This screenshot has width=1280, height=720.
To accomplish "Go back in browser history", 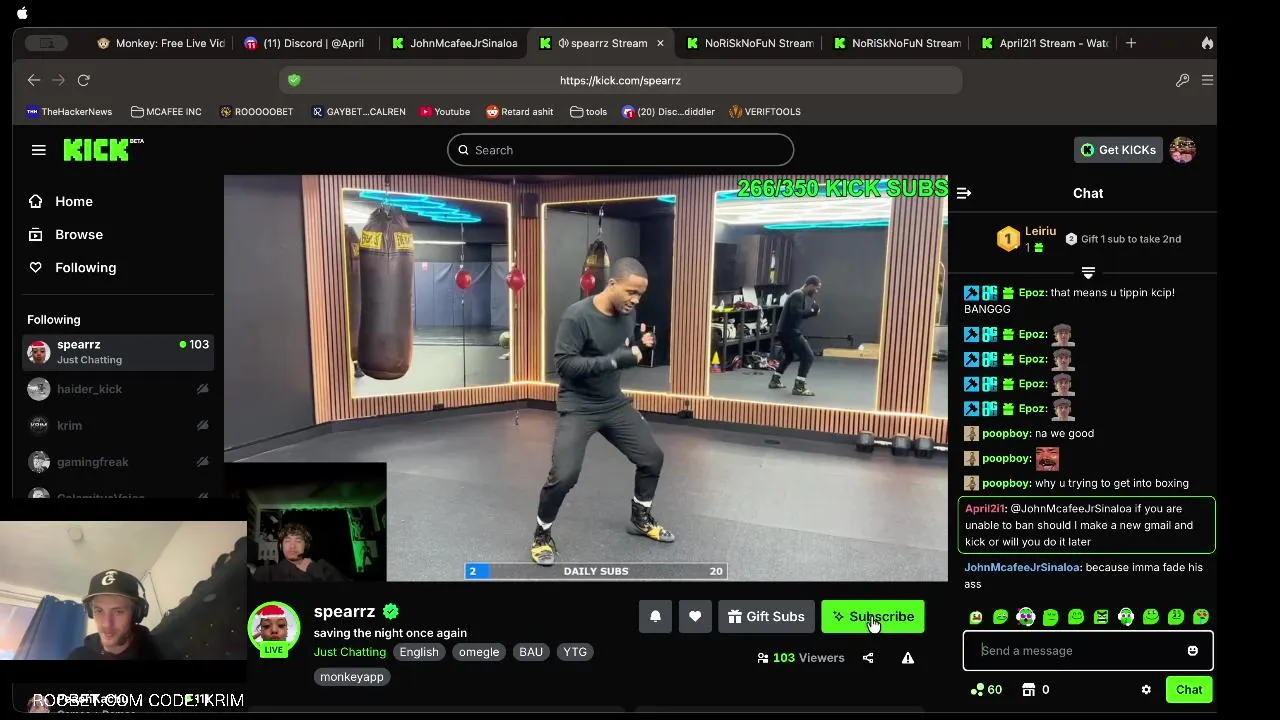I will (x=34, y=80).
